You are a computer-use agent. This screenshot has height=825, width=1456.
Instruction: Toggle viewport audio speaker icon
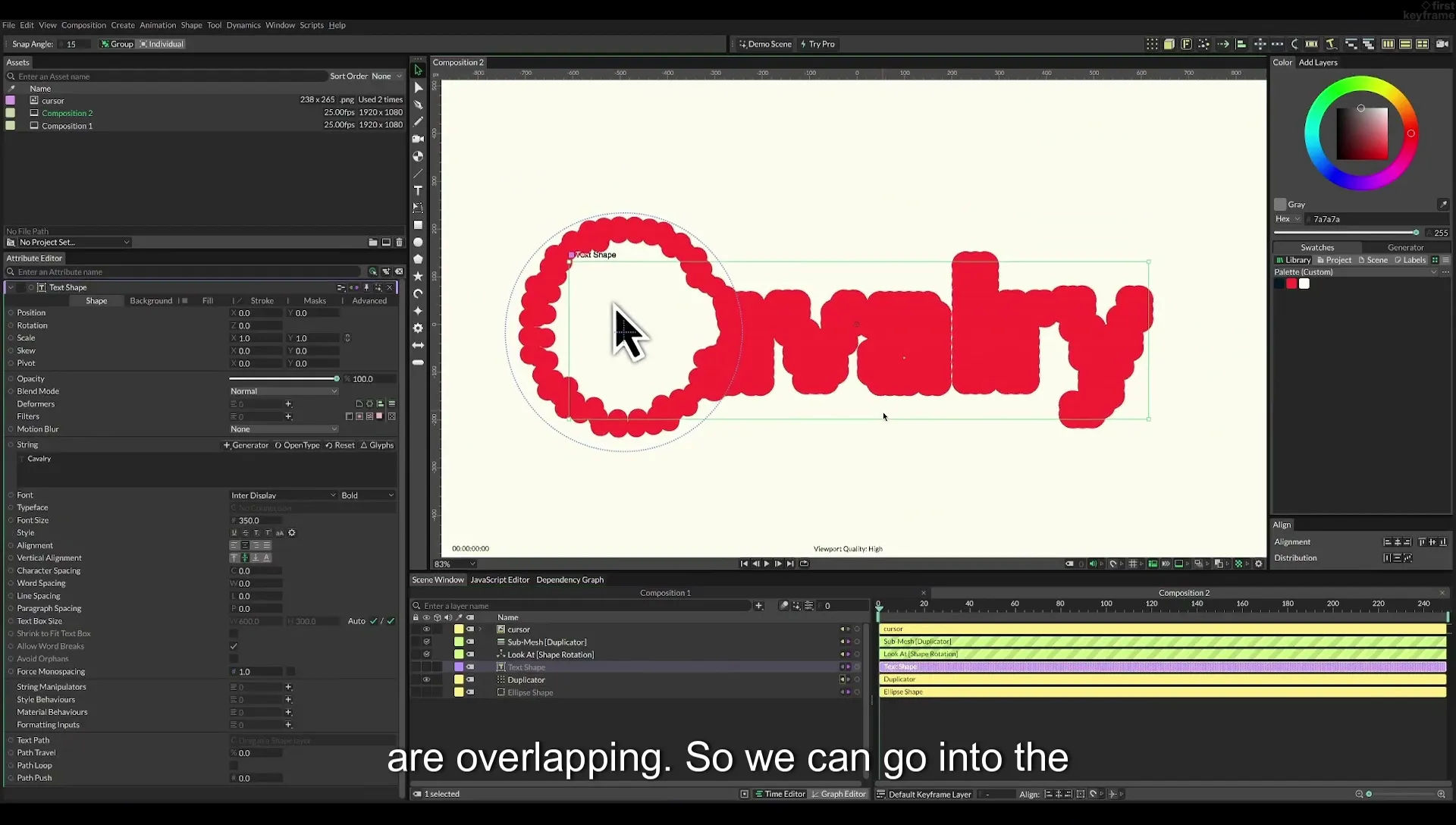[1093, 563]
